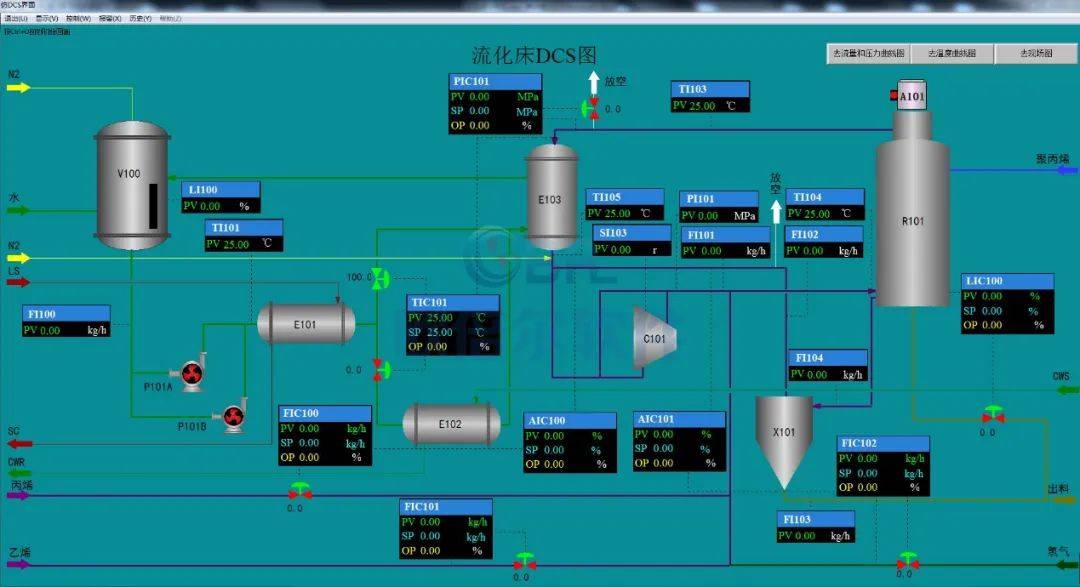Open the PIC101 controller faceplate header
Viewport: 1080px width, 587px height.
pos(495,81)
